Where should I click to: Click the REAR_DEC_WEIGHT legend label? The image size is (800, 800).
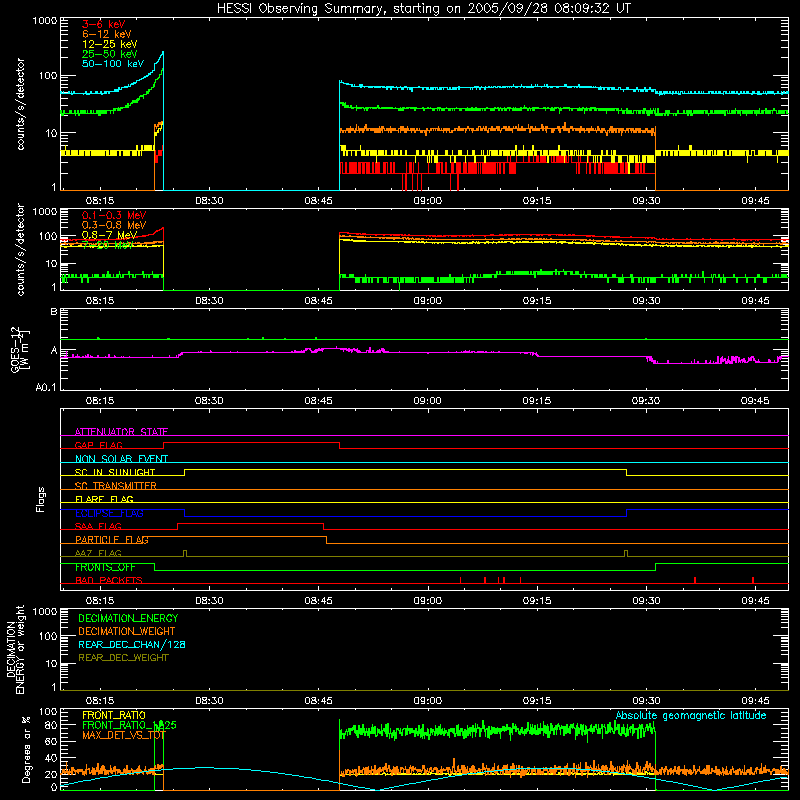(x=123, y=658)
